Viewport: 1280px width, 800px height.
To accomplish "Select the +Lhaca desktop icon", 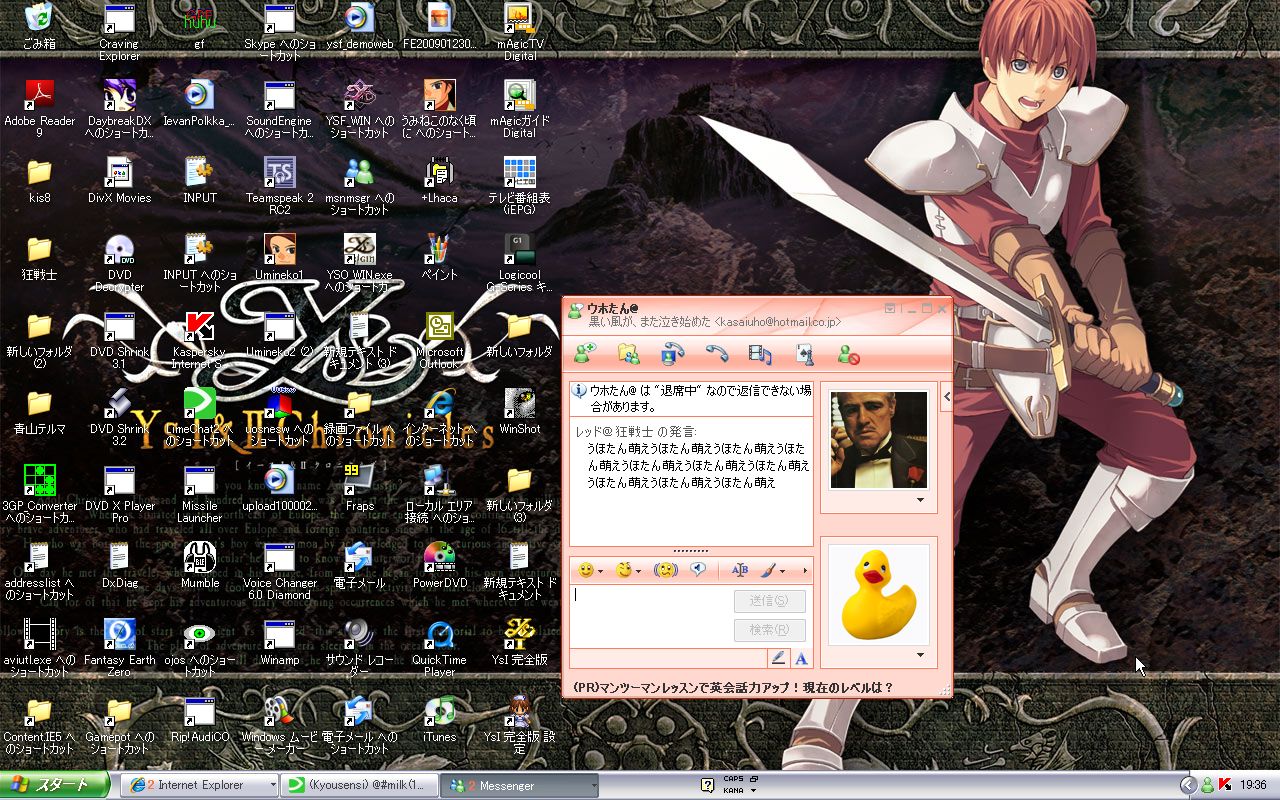I will [439, 180].
